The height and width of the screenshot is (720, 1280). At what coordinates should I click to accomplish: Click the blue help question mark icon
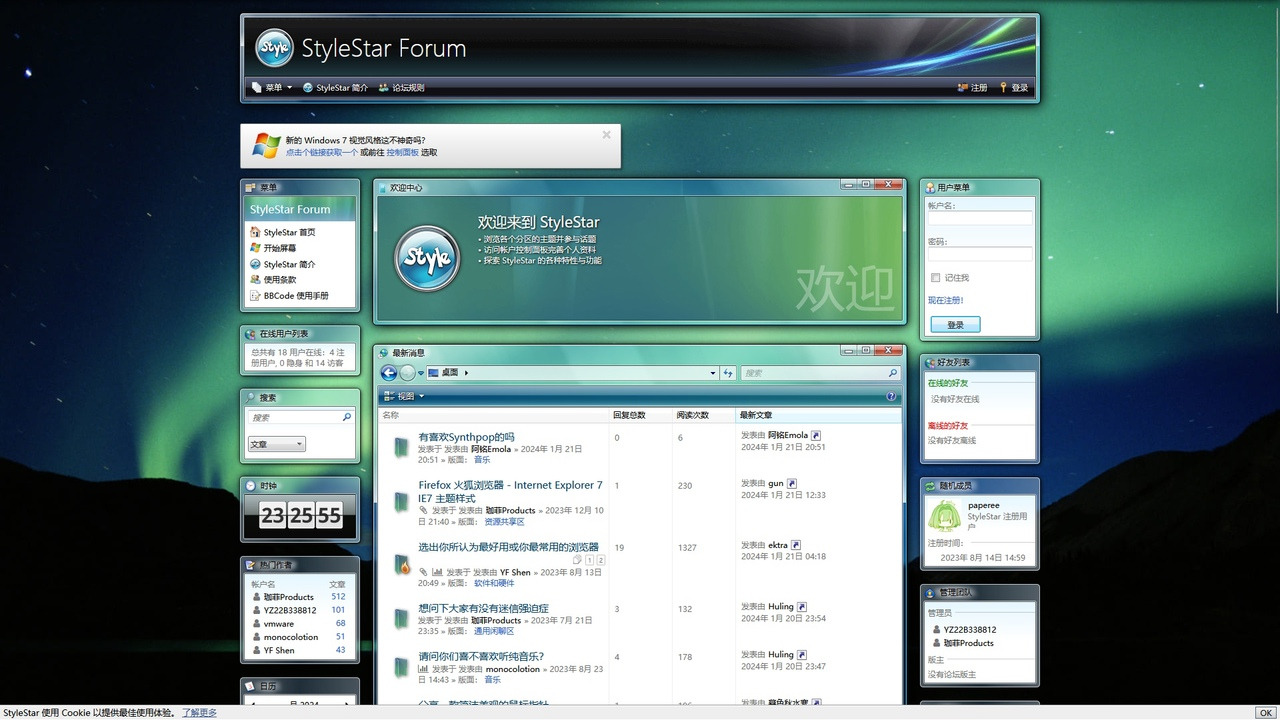891,397
